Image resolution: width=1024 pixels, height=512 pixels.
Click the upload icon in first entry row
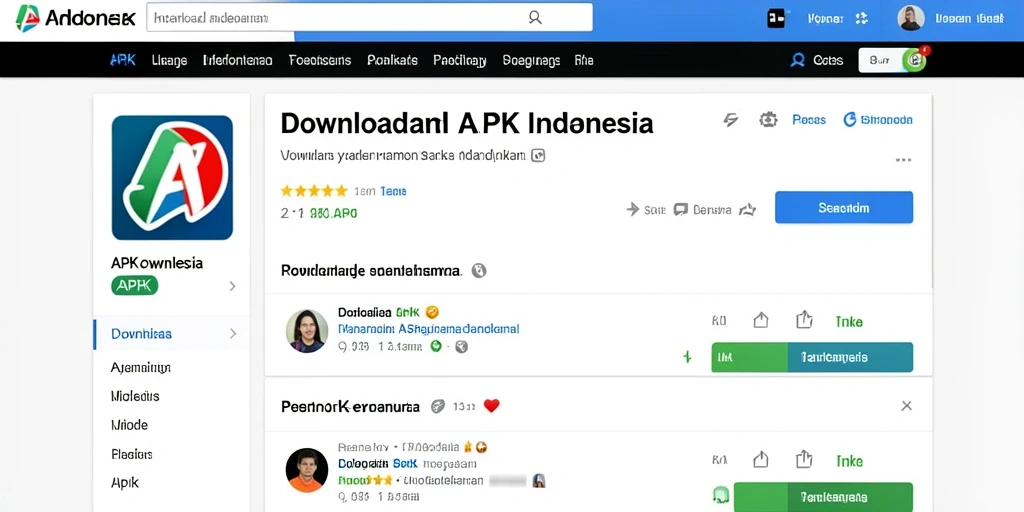(x=761, y=321)
